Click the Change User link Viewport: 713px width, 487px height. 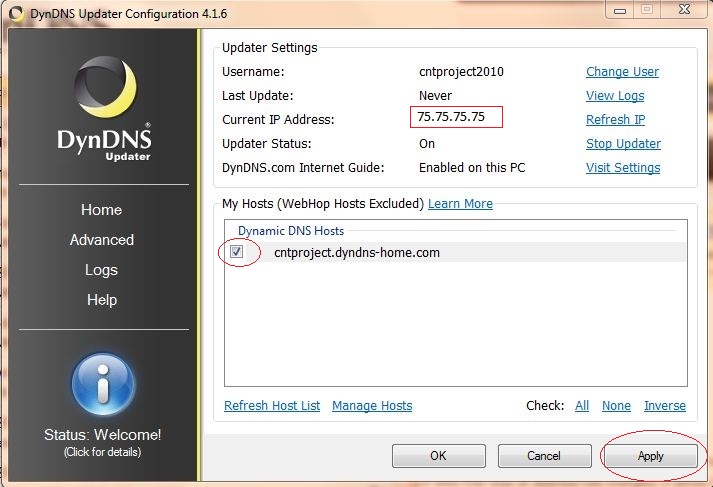click(x=622, y=71)
